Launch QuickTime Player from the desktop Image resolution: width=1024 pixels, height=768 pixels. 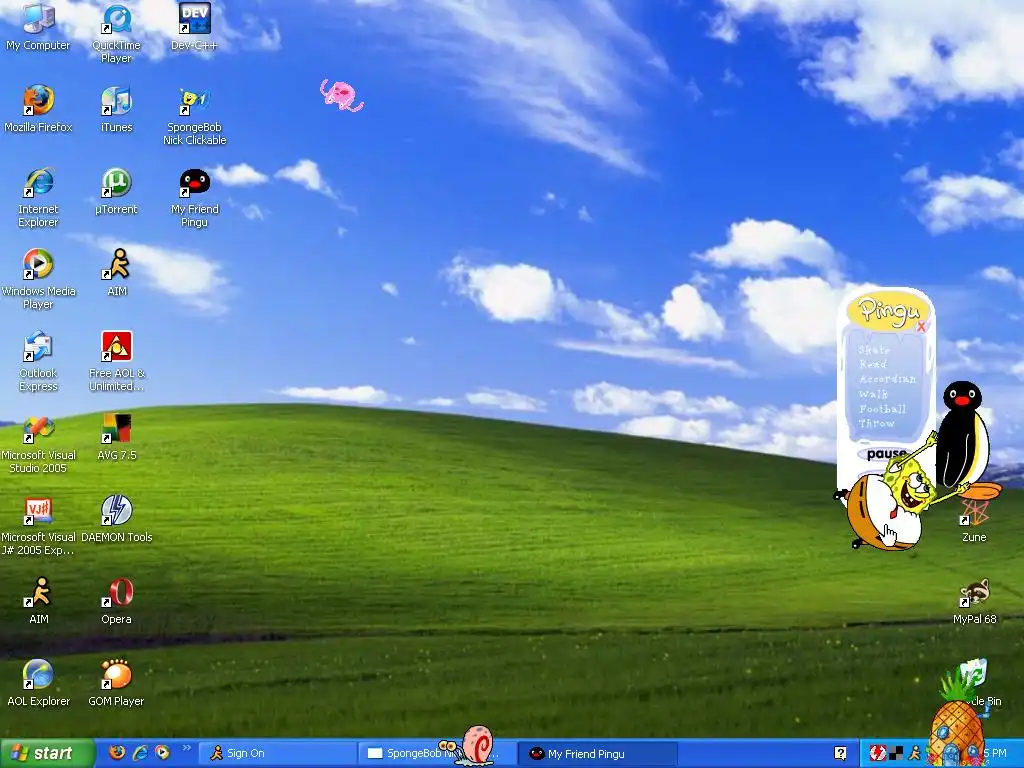click(116, 33)
